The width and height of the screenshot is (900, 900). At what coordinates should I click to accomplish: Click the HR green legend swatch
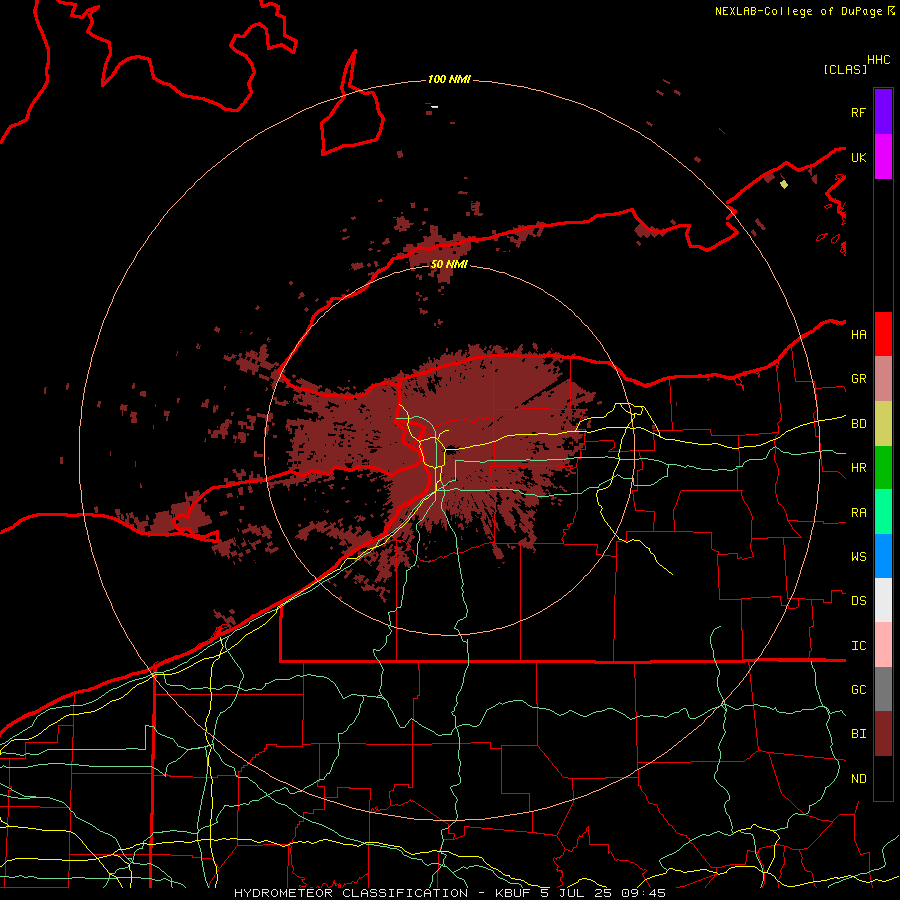click(883, 468)
